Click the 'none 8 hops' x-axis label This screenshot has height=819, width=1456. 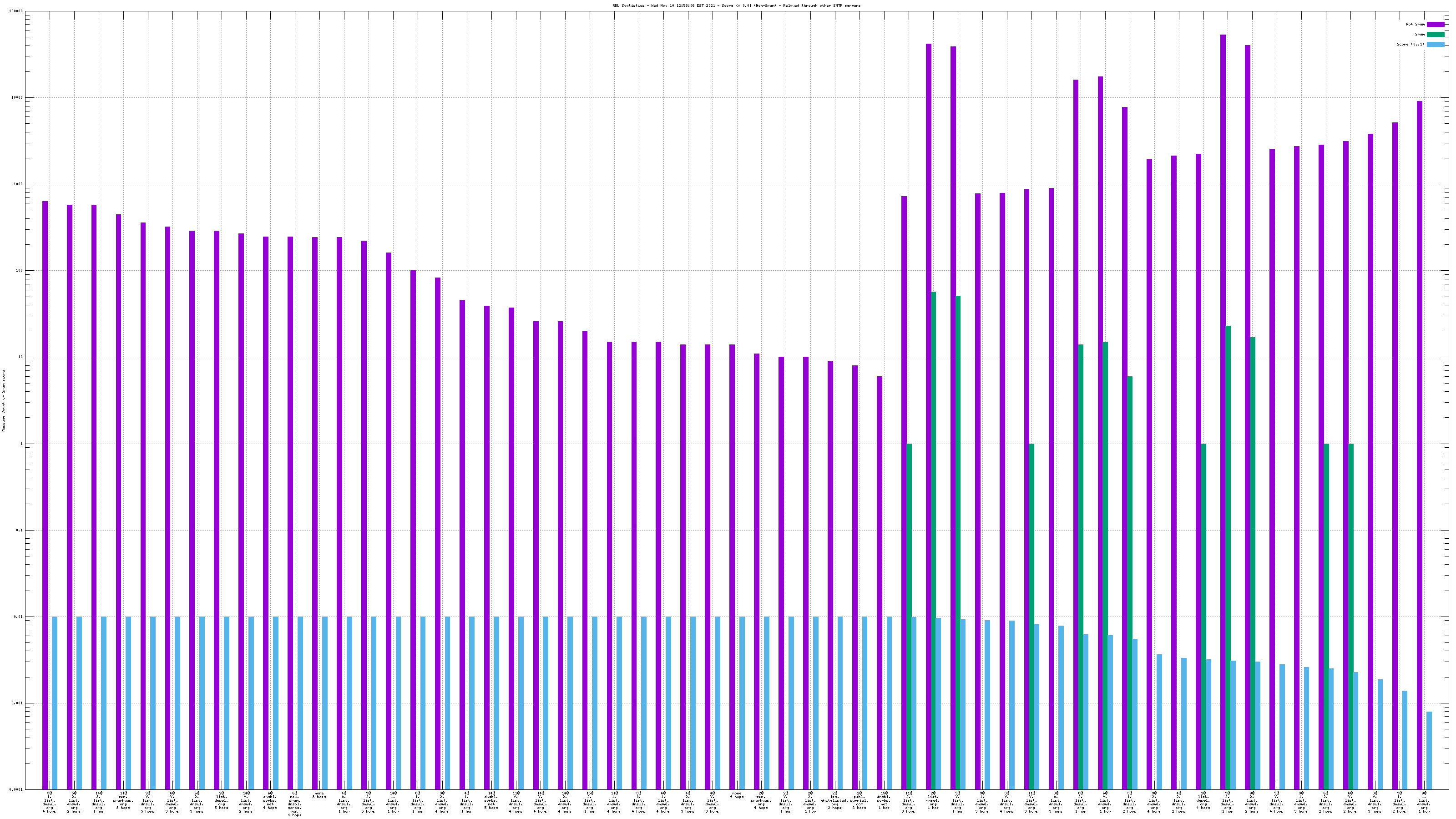pos(319,795)
